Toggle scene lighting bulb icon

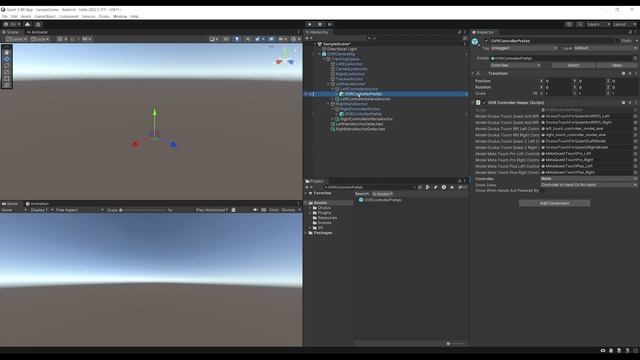click(x=237, y=39)
